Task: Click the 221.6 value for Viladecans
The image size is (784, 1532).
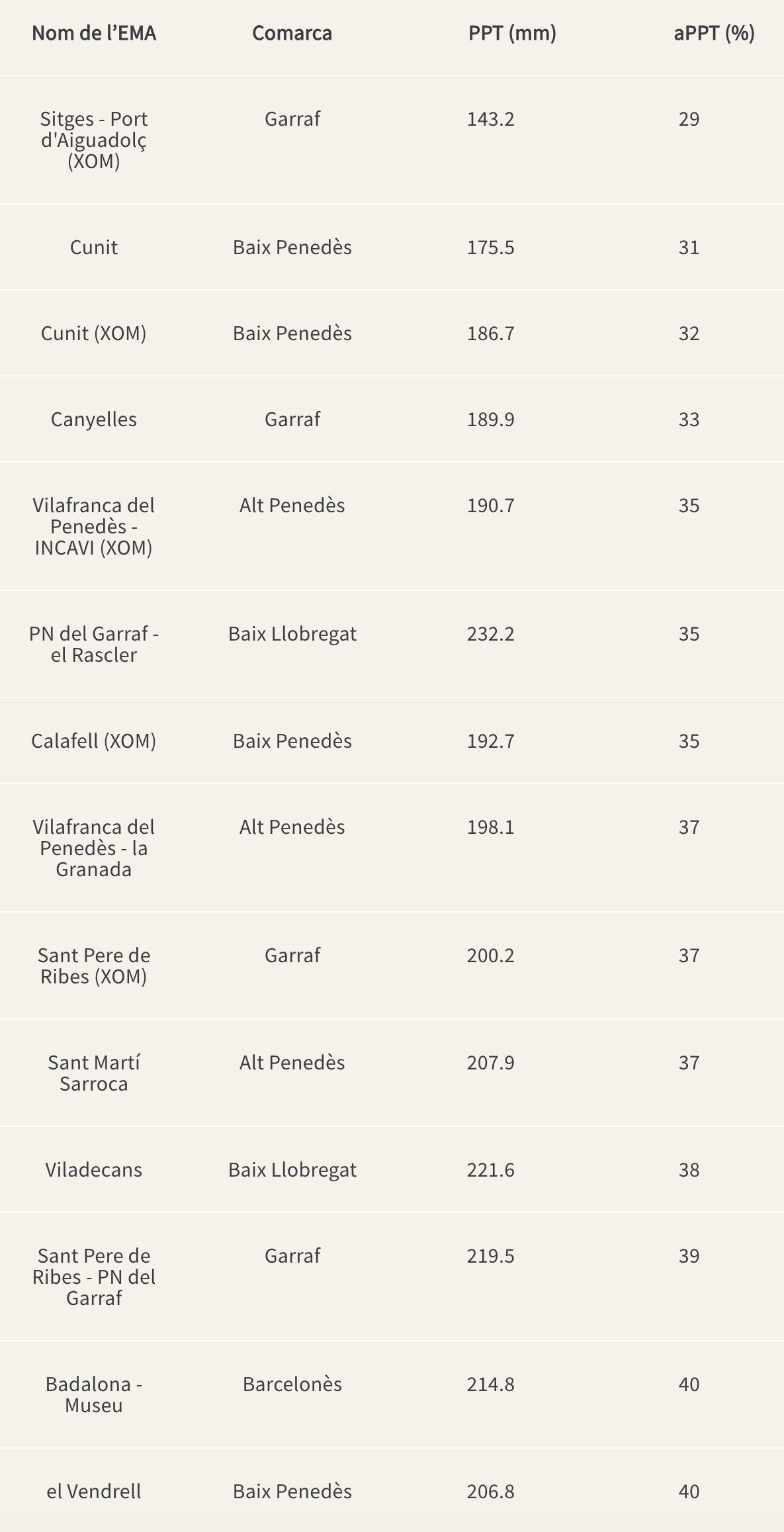Action: coord(490,1170)
